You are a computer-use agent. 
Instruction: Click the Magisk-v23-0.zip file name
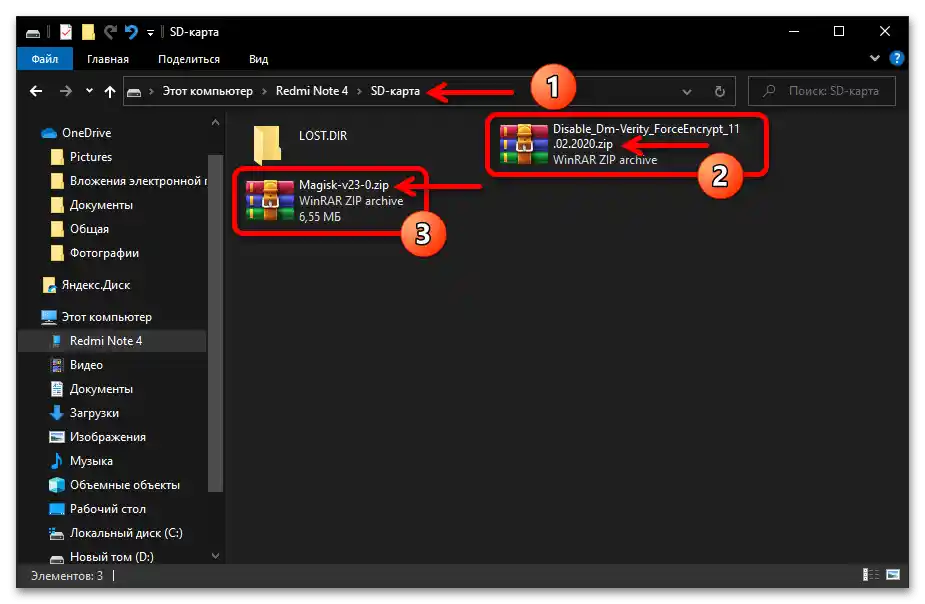click(x=344, y=185)
